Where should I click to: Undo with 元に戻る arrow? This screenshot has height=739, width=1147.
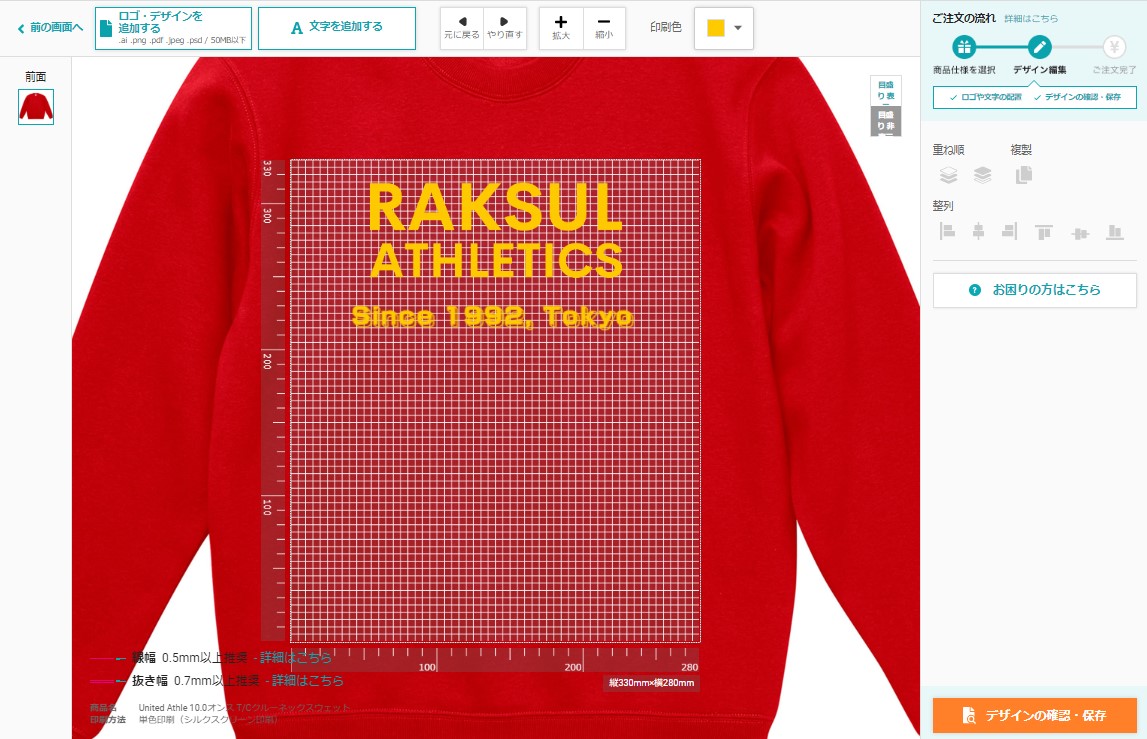point(462,29)
